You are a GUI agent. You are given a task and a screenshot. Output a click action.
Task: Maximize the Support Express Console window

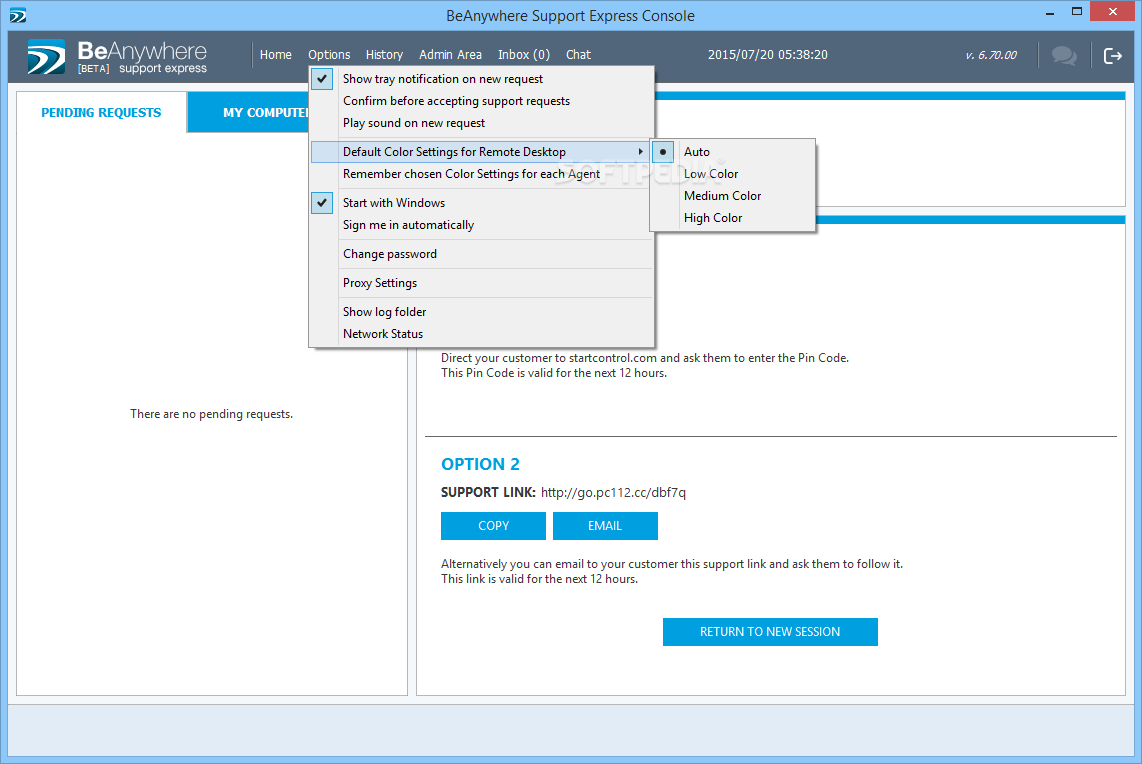point(1076,12)
